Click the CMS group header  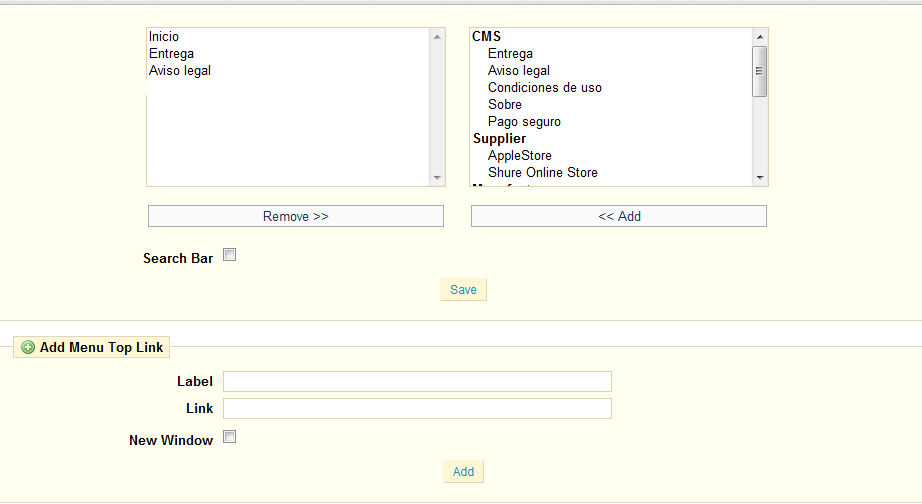pos(486,36)
